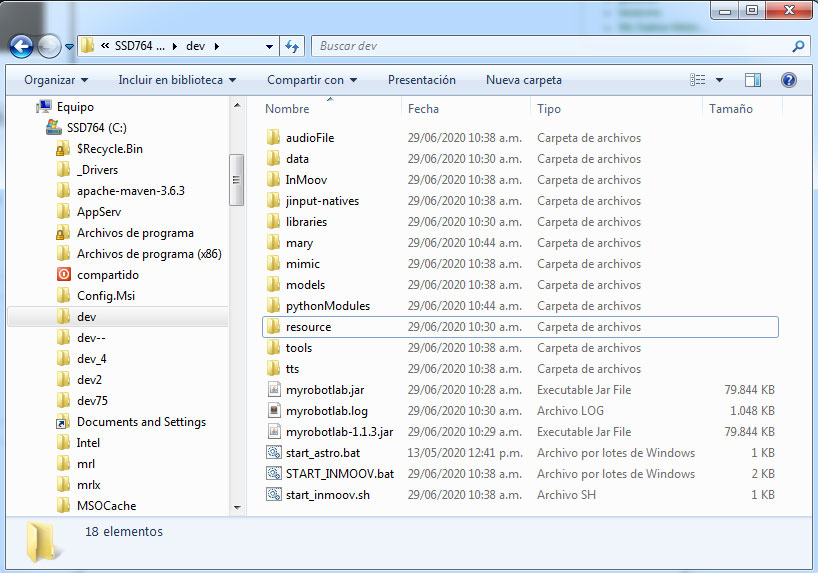818x573 pixels.
Task: Click the change view icon
Action: pyautogui.click(x=698, y=80)
